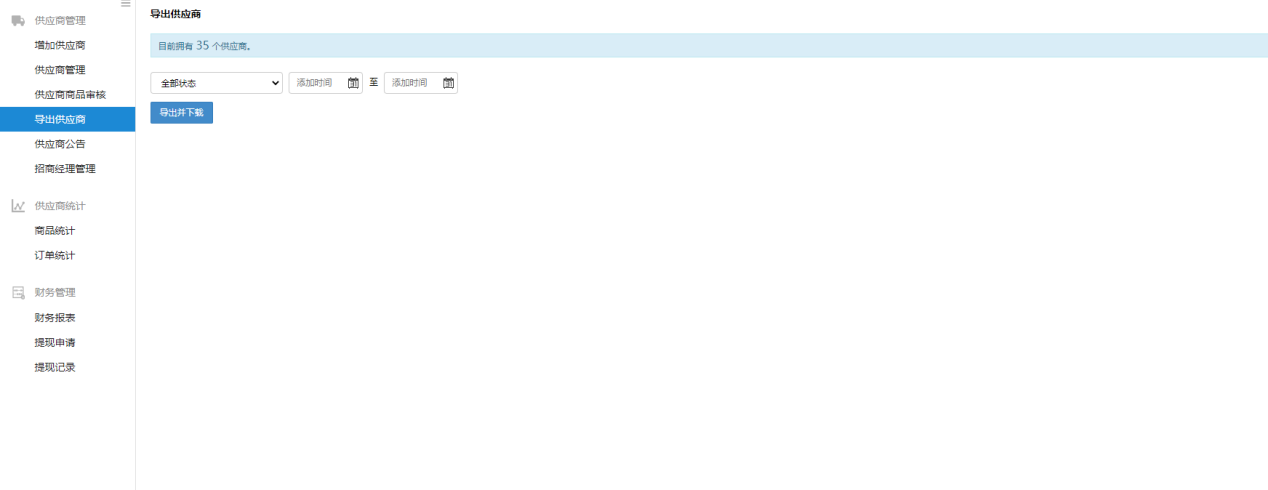The height and width of the screenshot is (490, 1268).
Task: Open calendar icon of start date field
Action: tap(353, 83)
